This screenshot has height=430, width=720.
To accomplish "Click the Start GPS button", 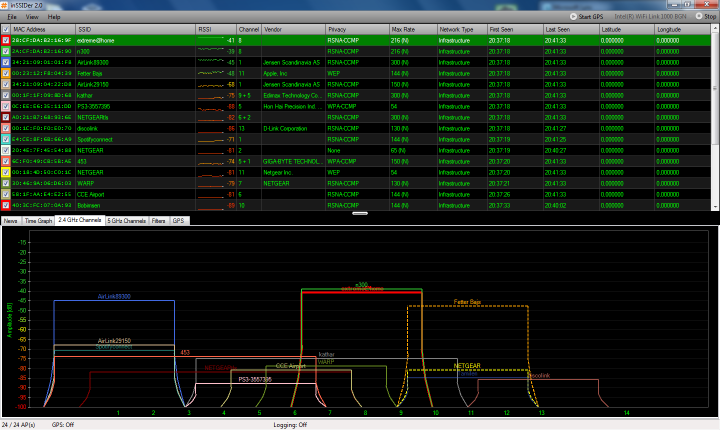I will [586, 17].
